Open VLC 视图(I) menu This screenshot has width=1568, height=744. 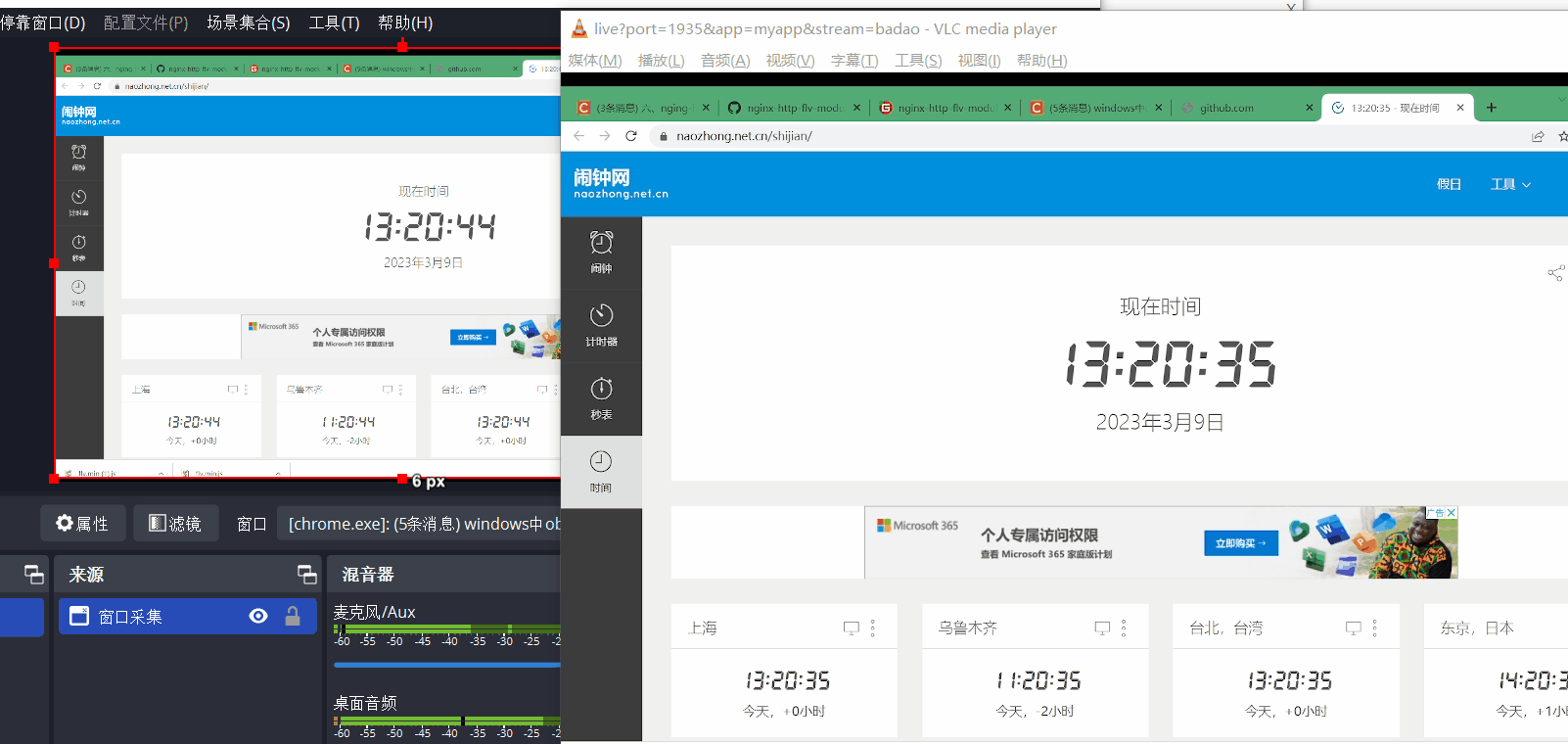[x=979, y=60]
